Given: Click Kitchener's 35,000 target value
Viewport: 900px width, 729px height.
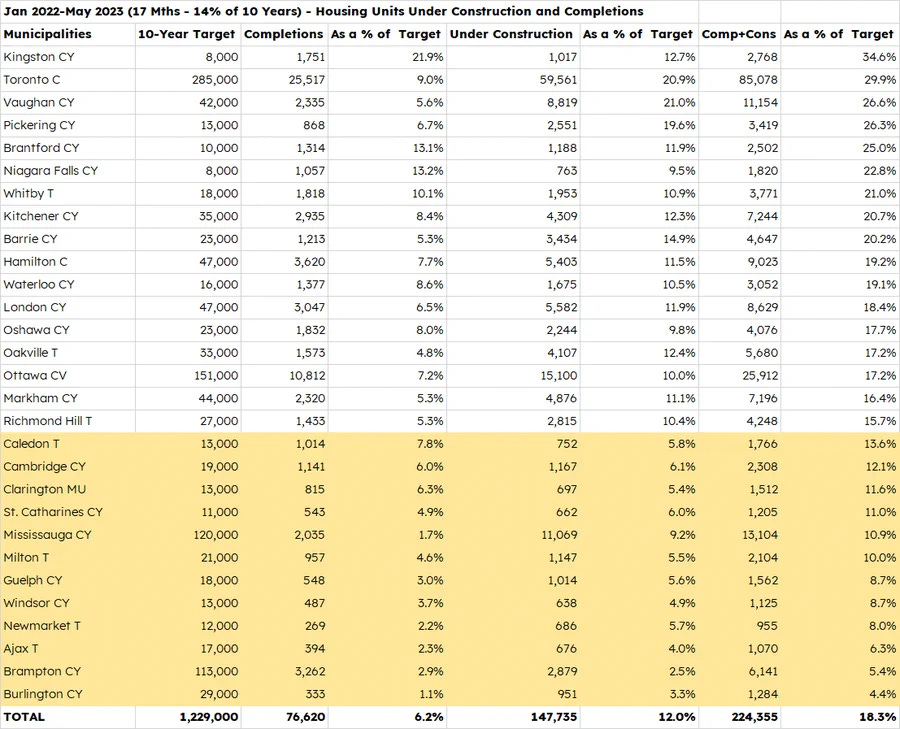Looking at the screenshot, I should coord(219,216).
